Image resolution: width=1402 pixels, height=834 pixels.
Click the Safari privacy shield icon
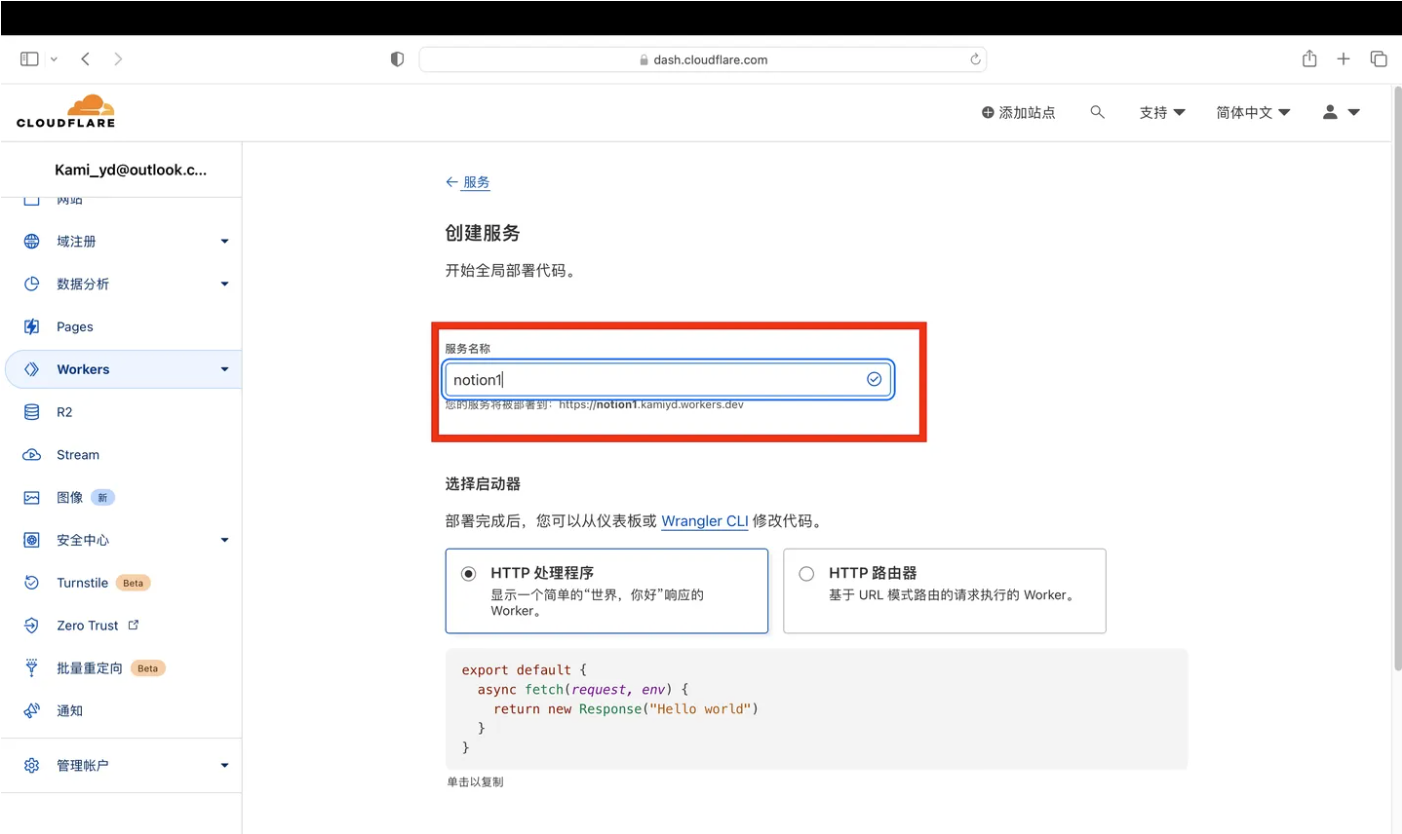397,60
